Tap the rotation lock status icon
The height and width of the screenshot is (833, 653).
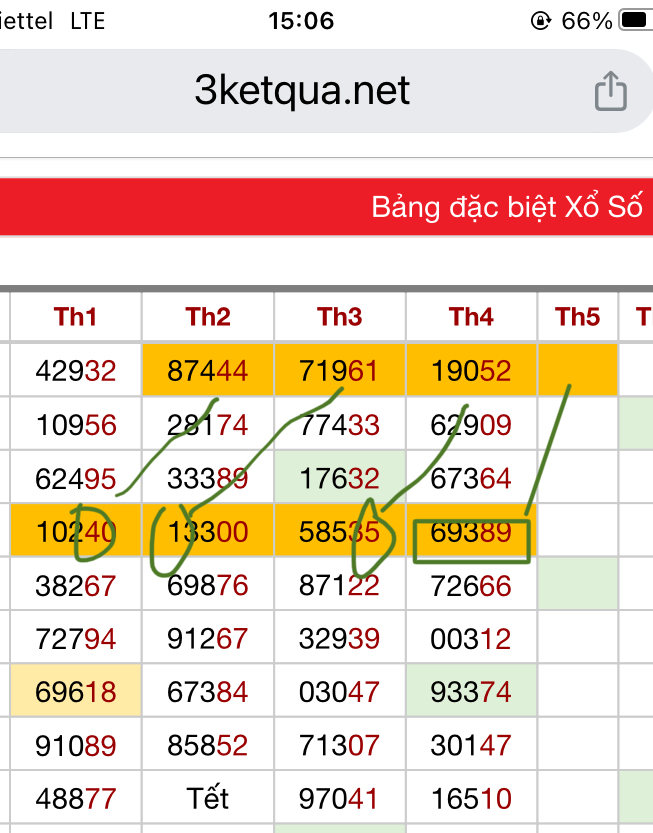(540, 21)
